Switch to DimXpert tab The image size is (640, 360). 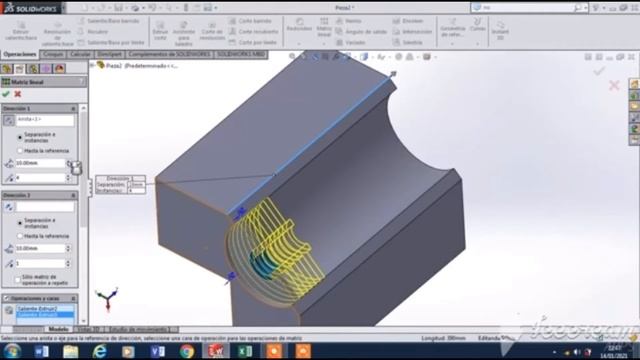[109, 54]
